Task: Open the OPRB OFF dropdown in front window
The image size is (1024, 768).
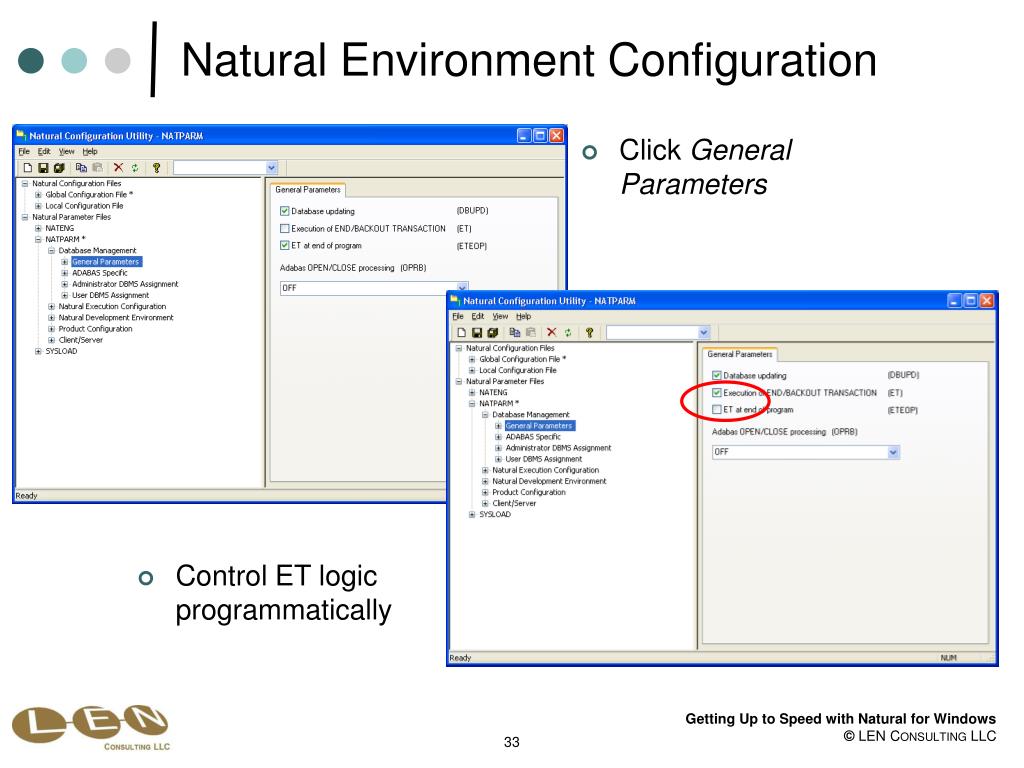Action: pyautogui.click(x=893, y=452)
